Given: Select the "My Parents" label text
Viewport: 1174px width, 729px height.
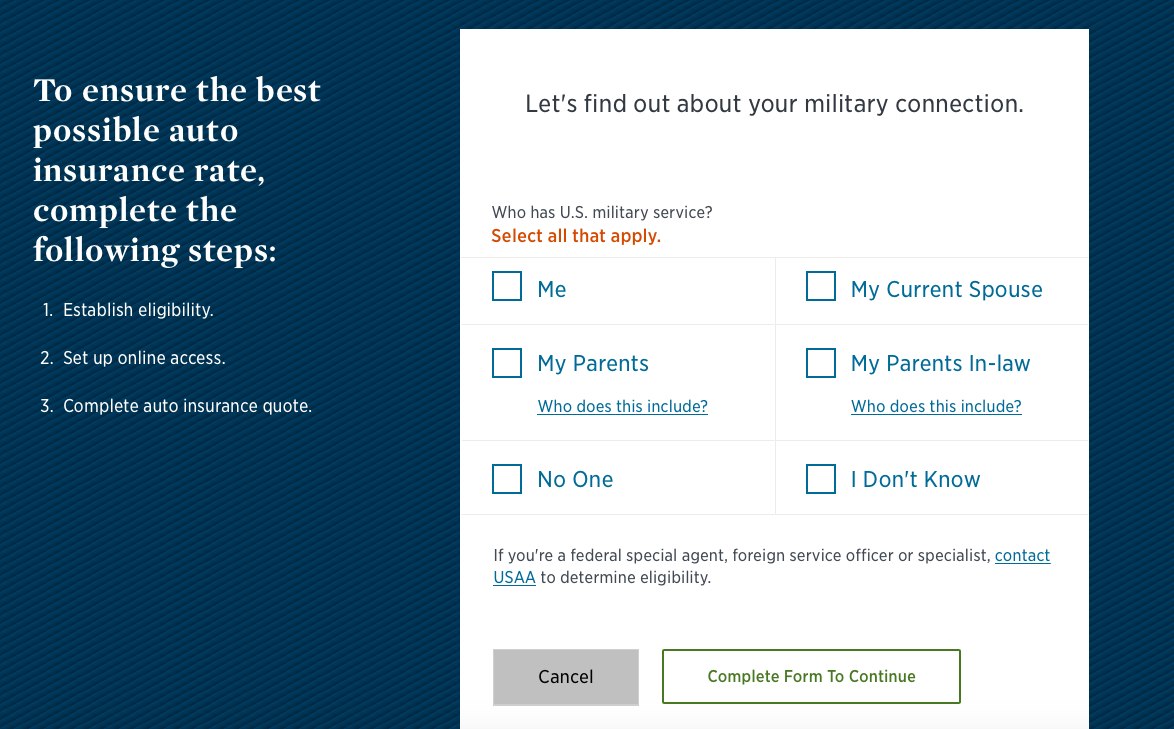Looking at the screenshot, I should tap(593, 363).
